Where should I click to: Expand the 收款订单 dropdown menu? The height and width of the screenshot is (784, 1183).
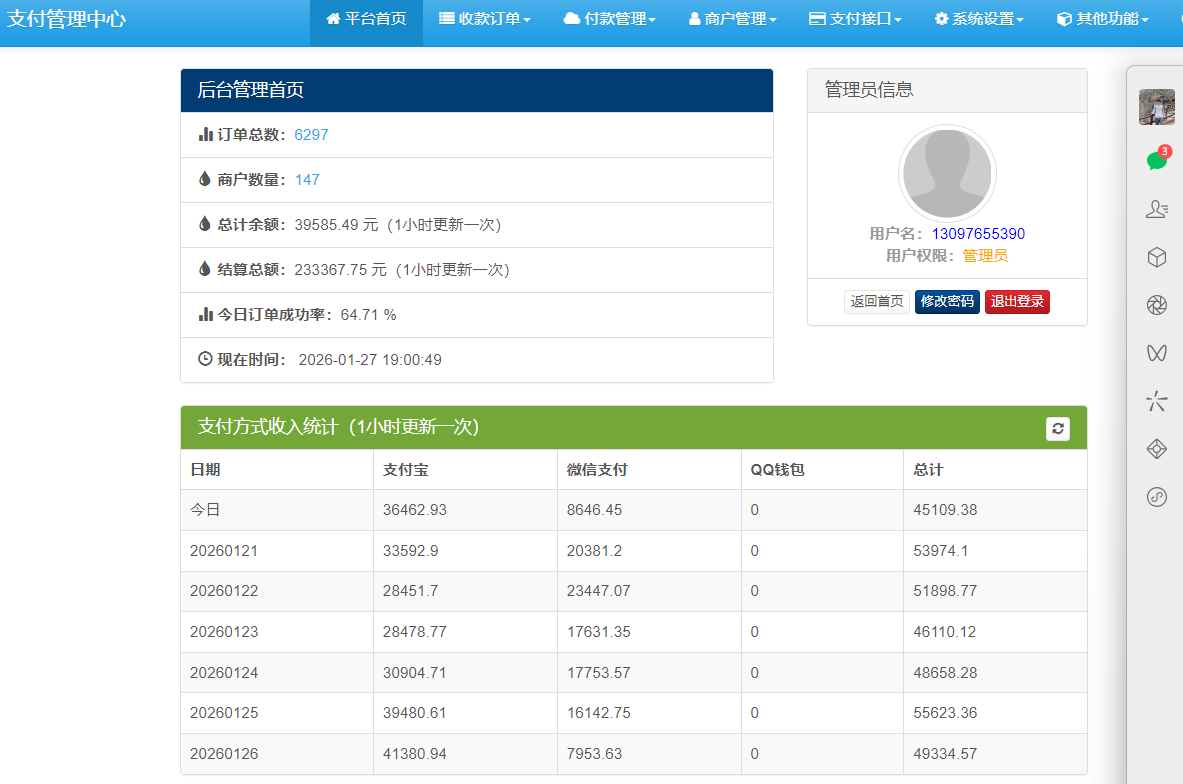click(485, 19)
